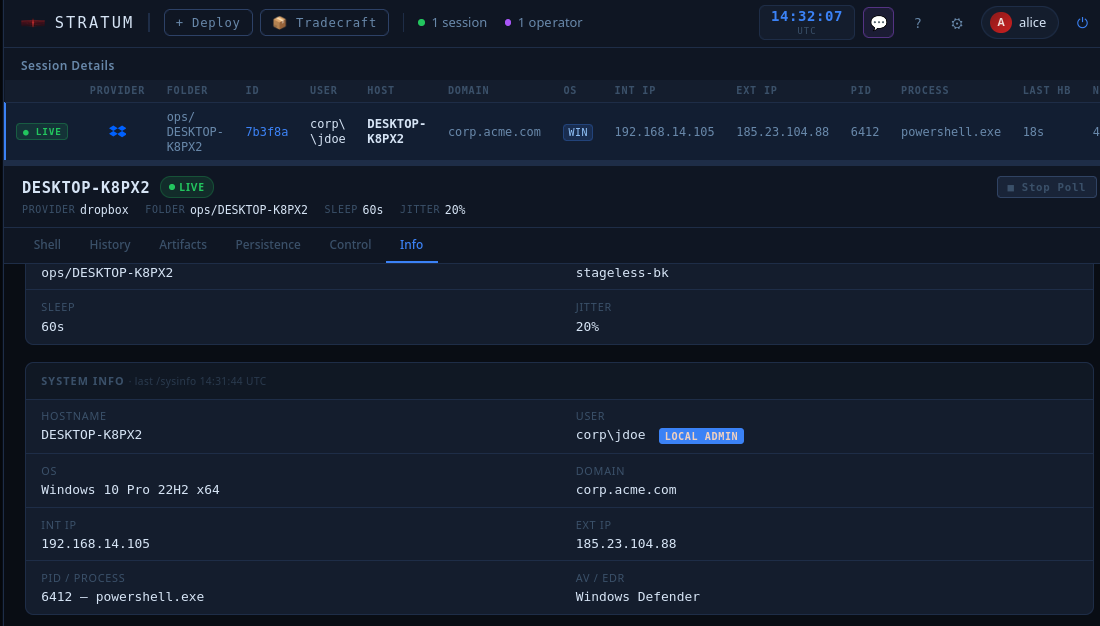Click the power logout icon

[x=1082, y=22]
